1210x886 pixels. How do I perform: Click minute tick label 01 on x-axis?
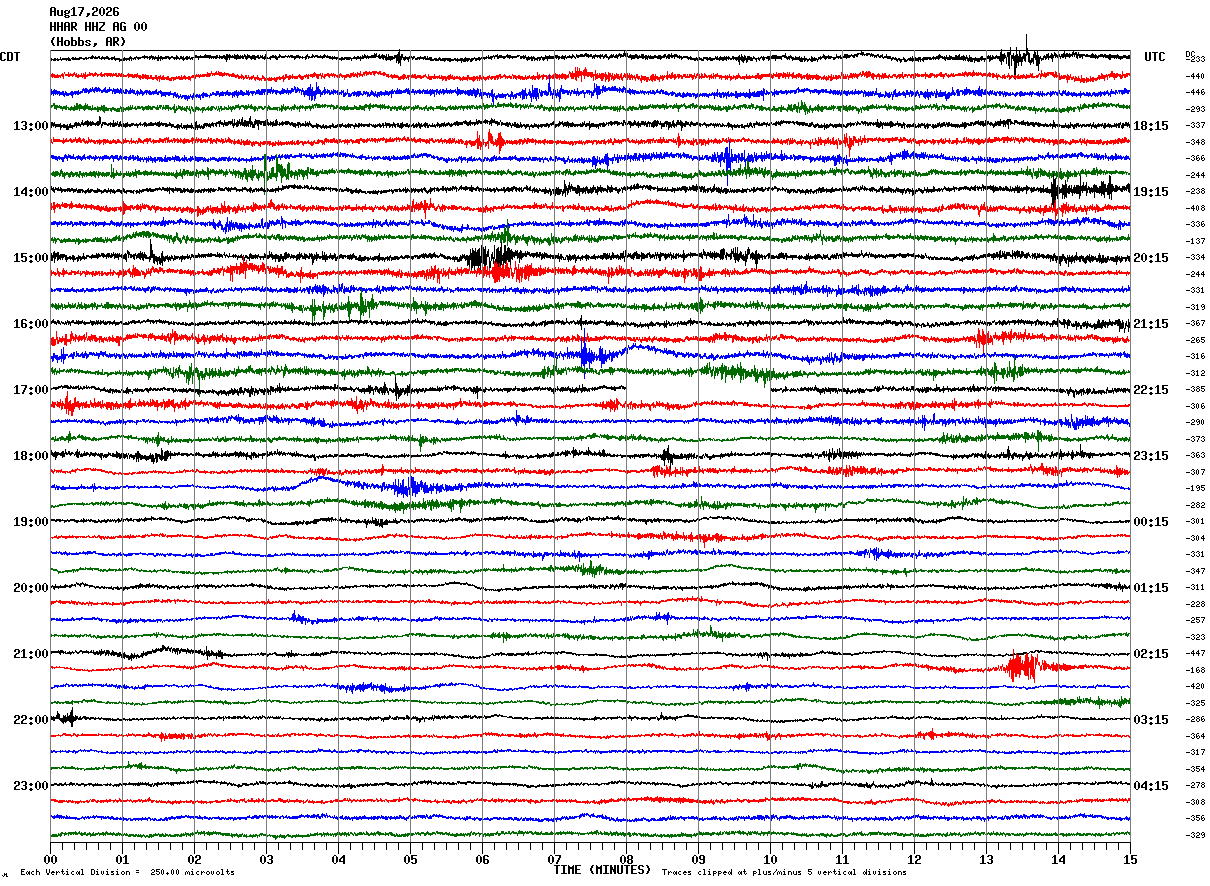(122, 859)
